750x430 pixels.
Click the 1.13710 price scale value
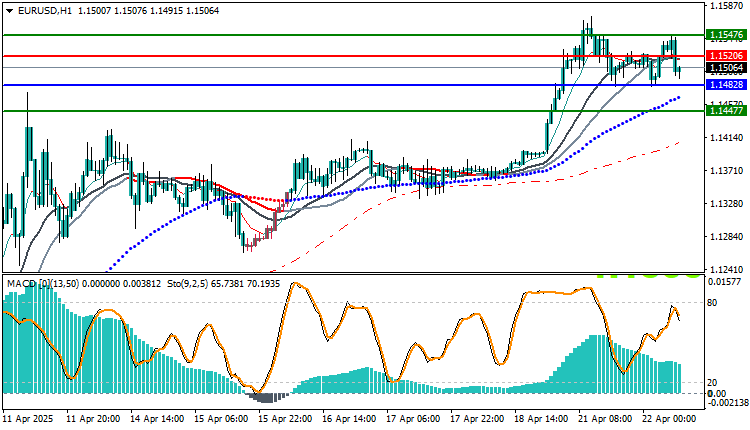pyautogui.click(x=727, y=171)
